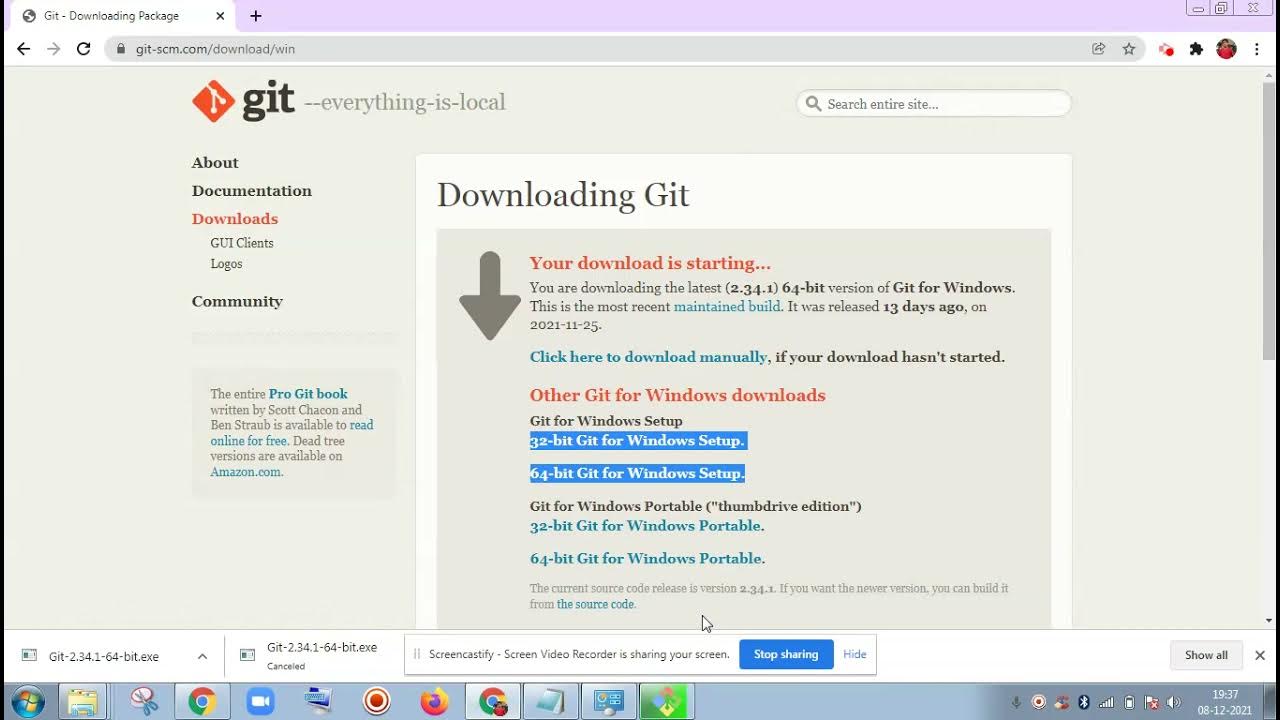Open Snipping Tool from the taskbar
The width and height of the screenshot is (1280, 720).
pos(144,702)
